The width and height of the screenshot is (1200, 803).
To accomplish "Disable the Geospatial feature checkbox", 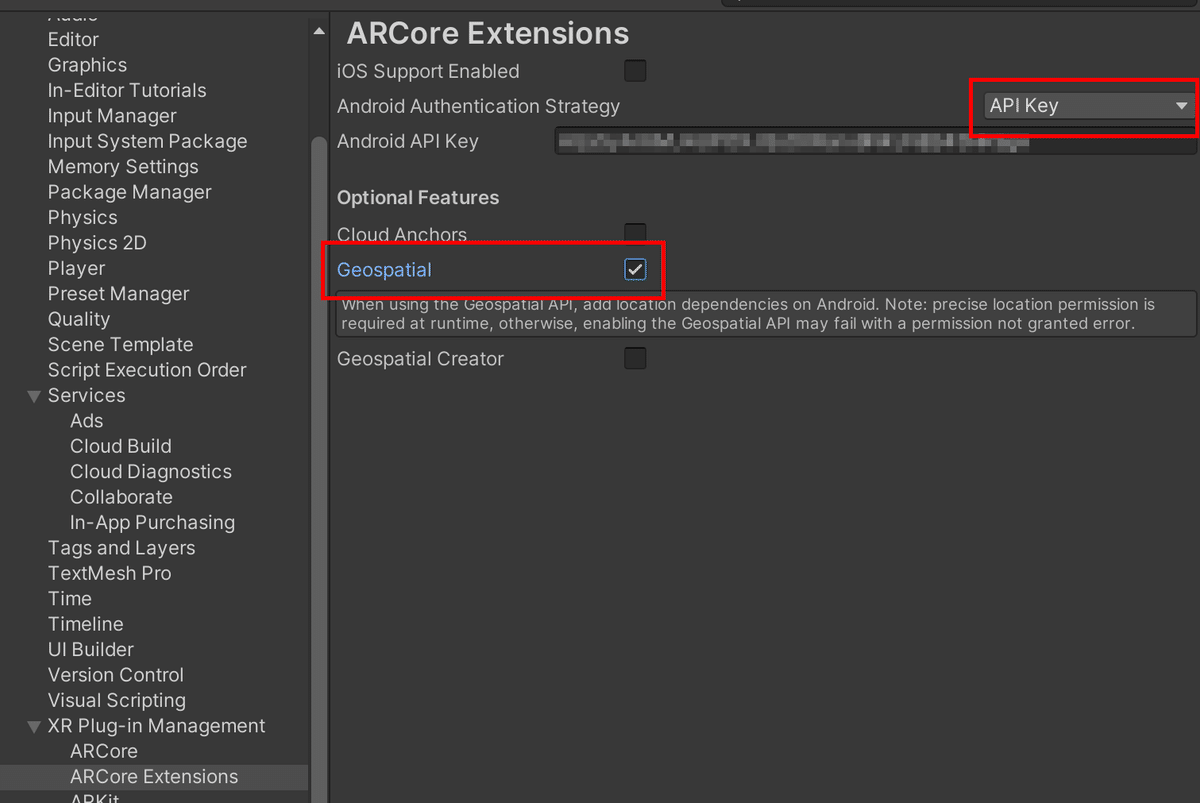I will 635,269.
